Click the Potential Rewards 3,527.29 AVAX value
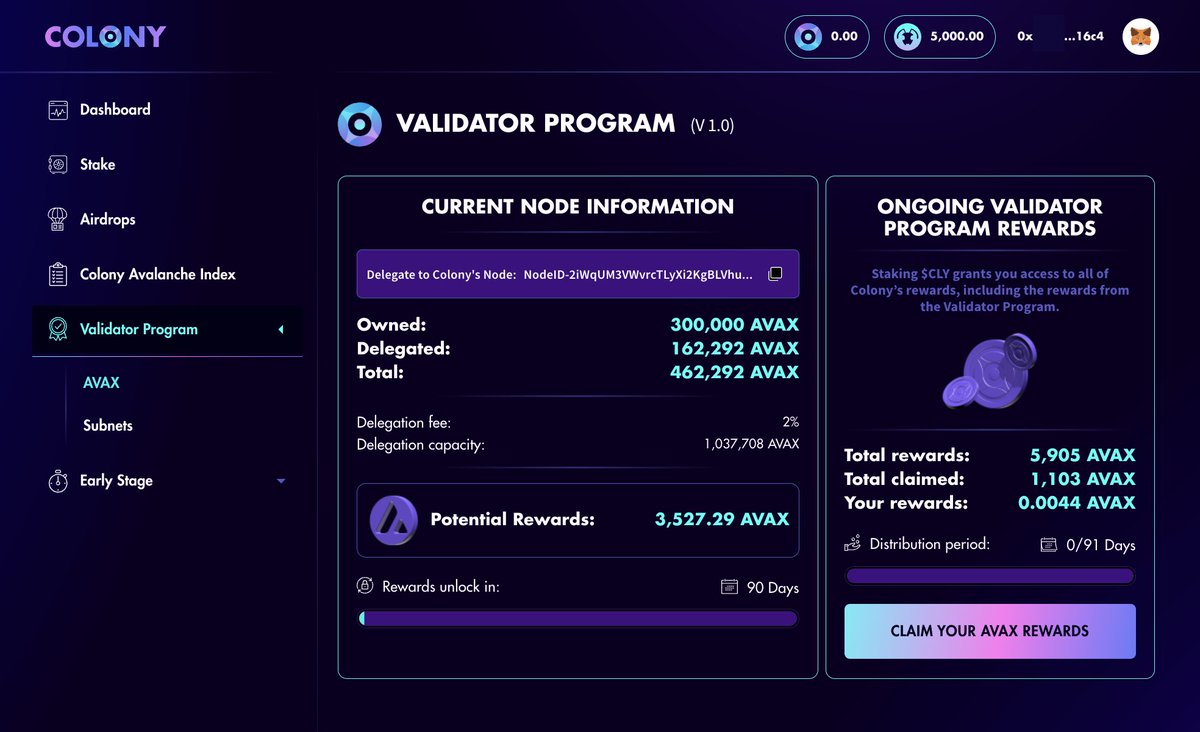The width and height of the screenshot is (1200, 732). 722,520
